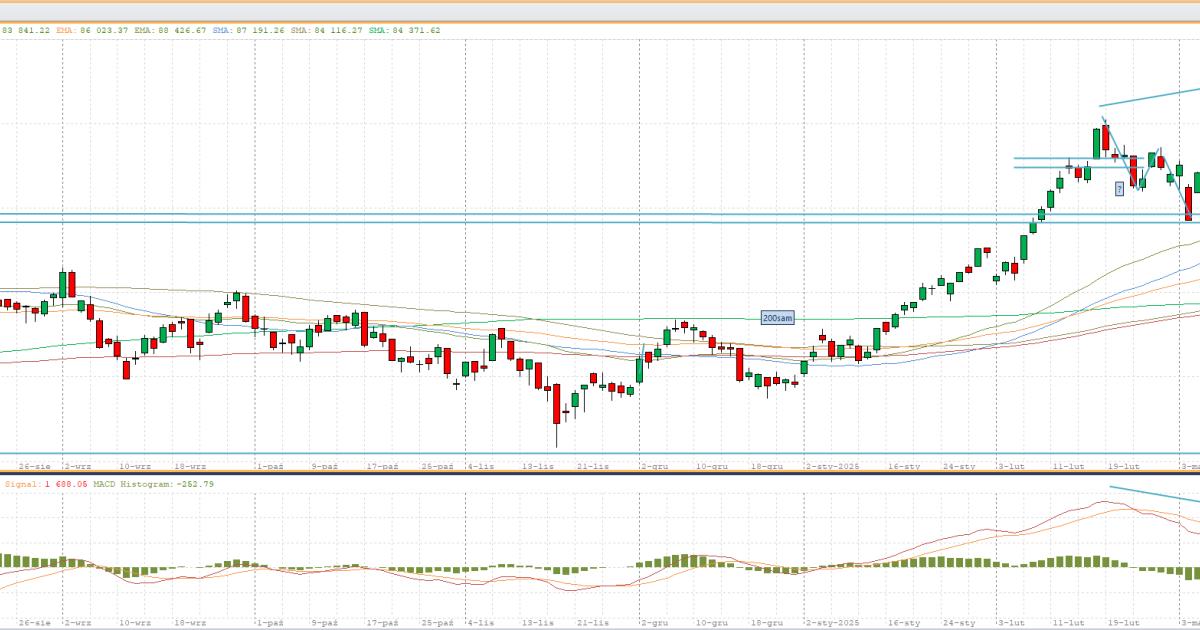Select 2-gru date on the MACD panel axis

point(655,621)
